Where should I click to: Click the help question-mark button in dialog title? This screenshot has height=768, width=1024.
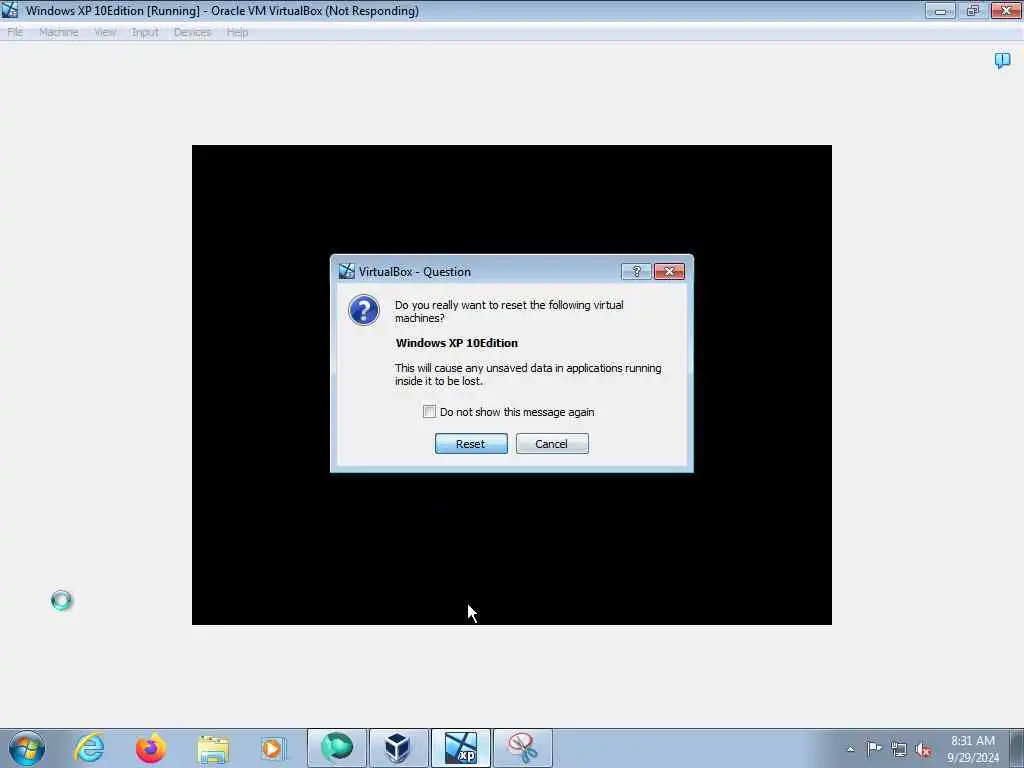pos(636,272)
